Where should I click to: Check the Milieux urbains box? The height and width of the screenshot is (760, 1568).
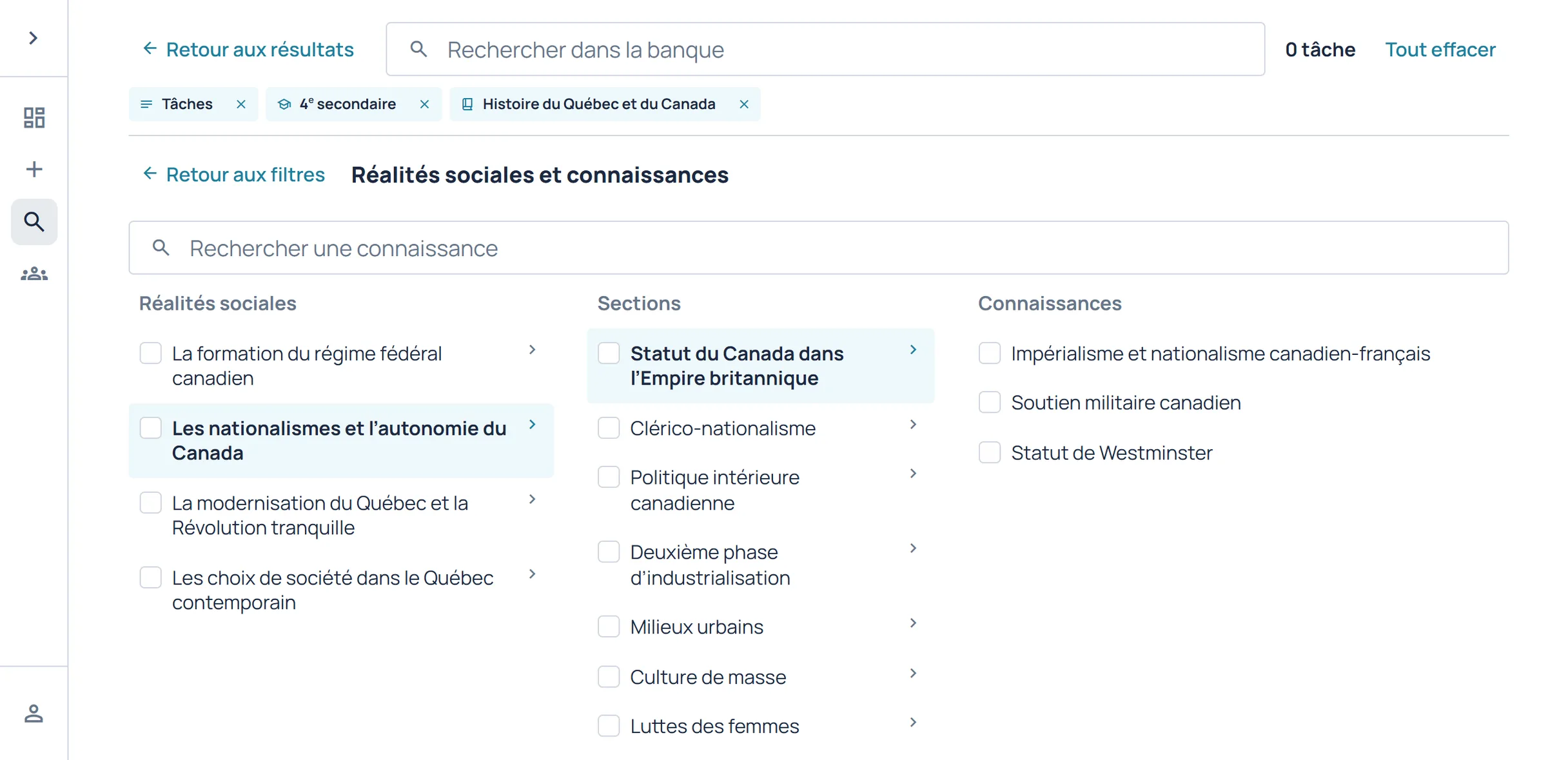pyautogui.click(x=609, y=626)
